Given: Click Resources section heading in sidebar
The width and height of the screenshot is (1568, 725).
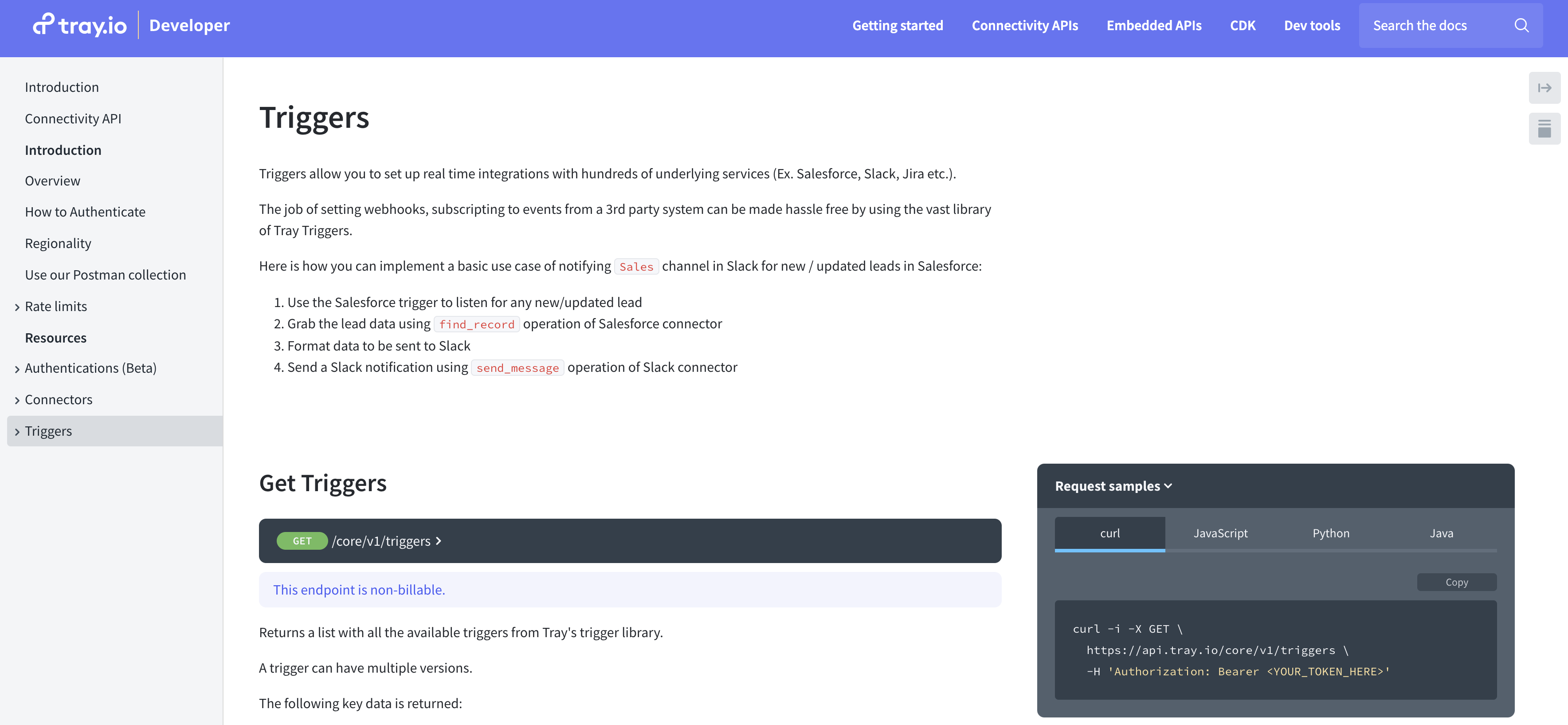Looking at the screenshot, I should [x=55, y=338].
